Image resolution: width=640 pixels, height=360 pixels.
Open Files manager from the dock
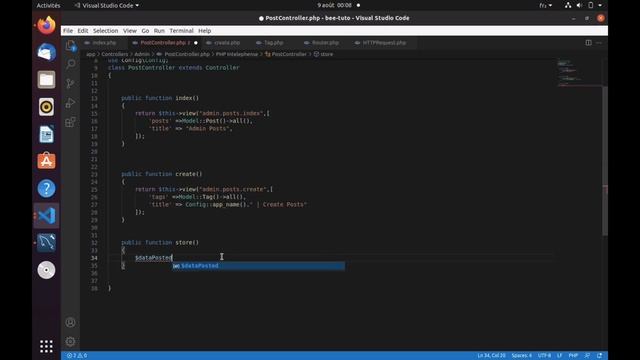47,80
